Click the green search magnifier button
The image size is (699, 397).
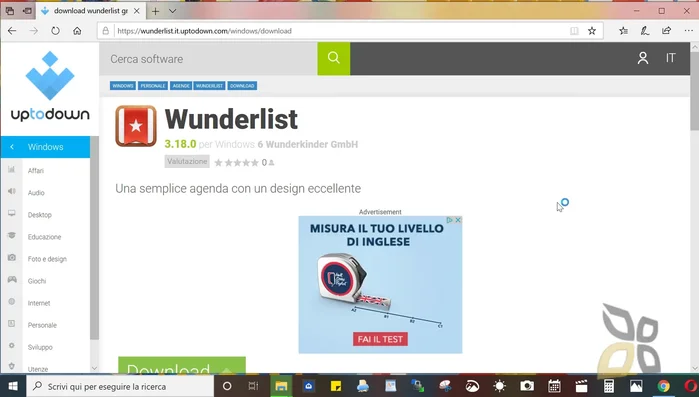pyautogui.click(x=333, y=59)
